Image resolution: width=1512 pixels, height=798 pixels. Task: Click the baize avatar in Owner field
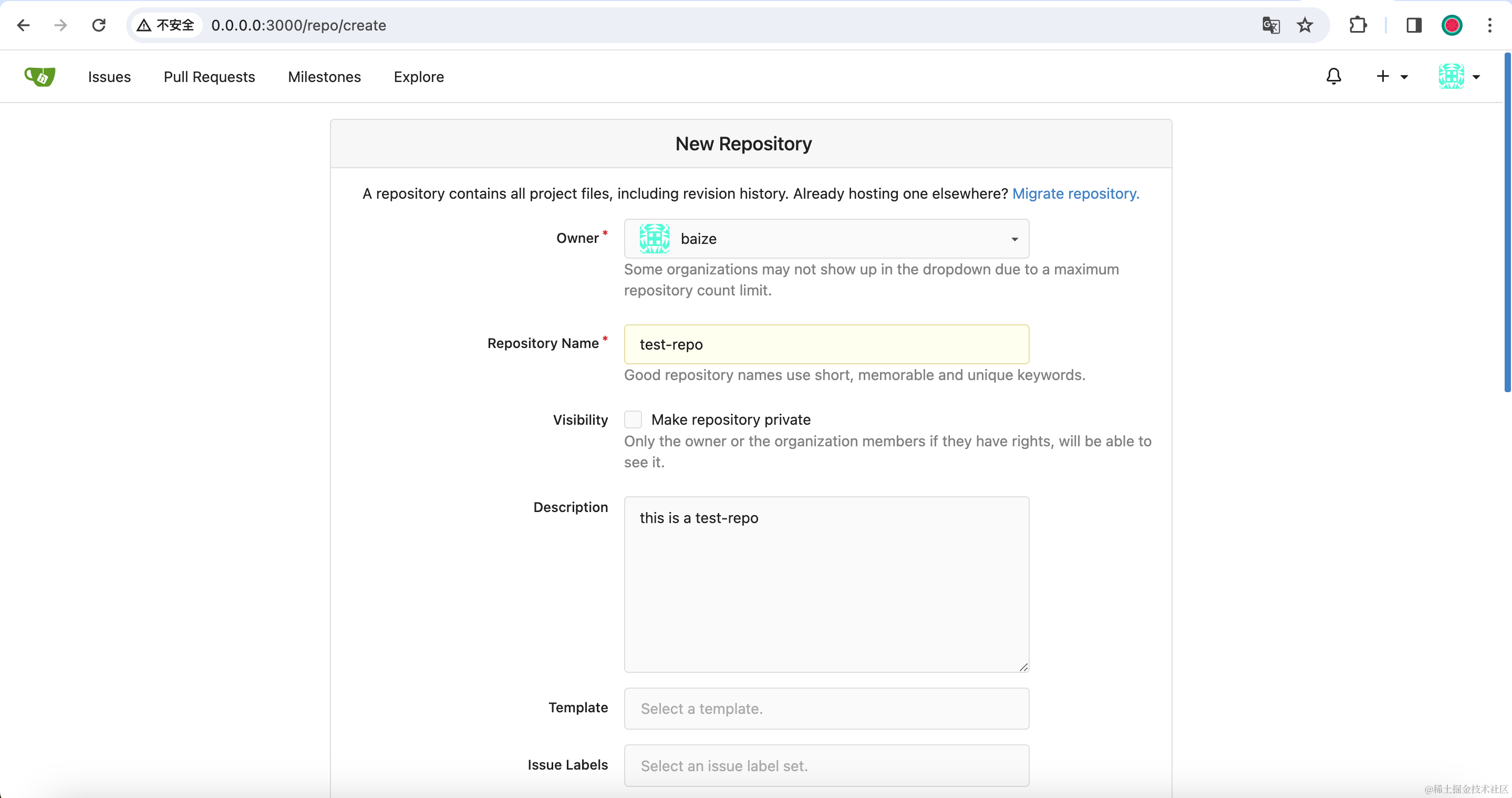coord(654,239)
